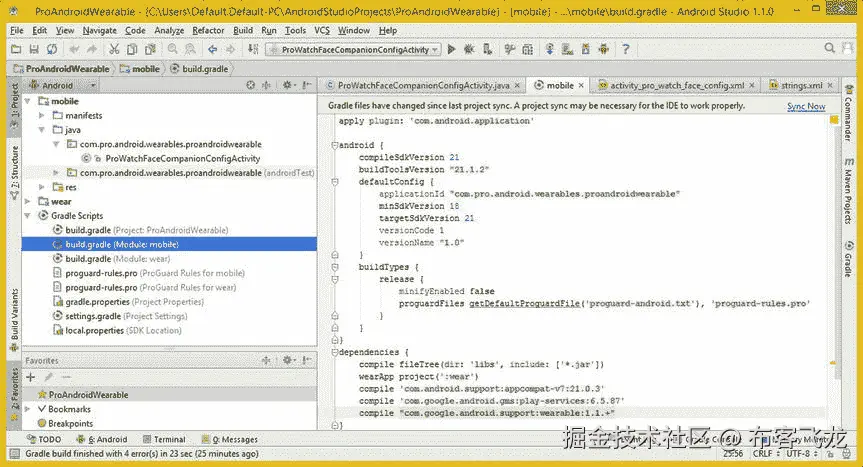Click the Paste toolbar icon
Image resolution: width=863 pixels, height=467 pixels.
(150, 50)
